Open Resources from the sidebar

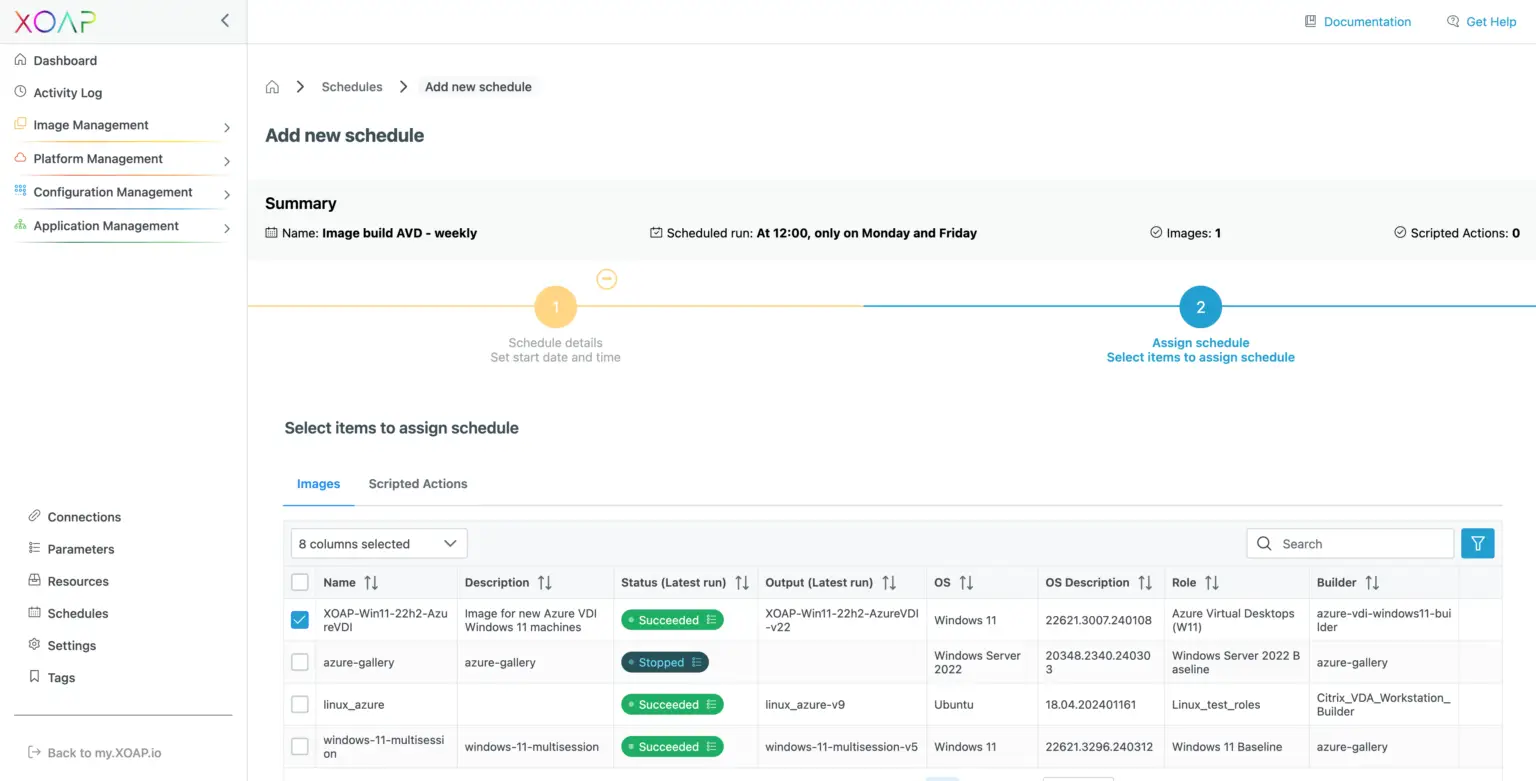click(x=78, y=581)
